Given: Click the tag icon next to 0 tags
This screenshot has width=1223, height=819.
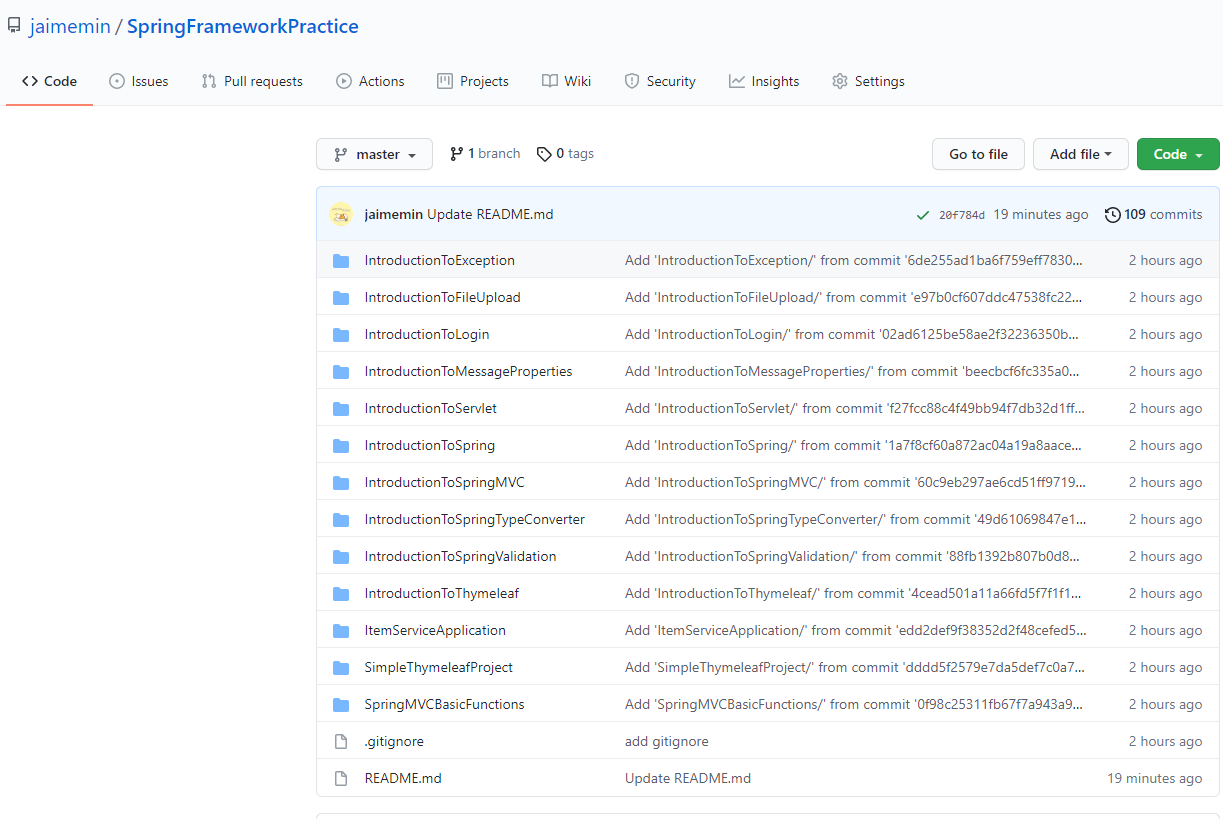Looking at the screenshot, I should coord(544,154).
